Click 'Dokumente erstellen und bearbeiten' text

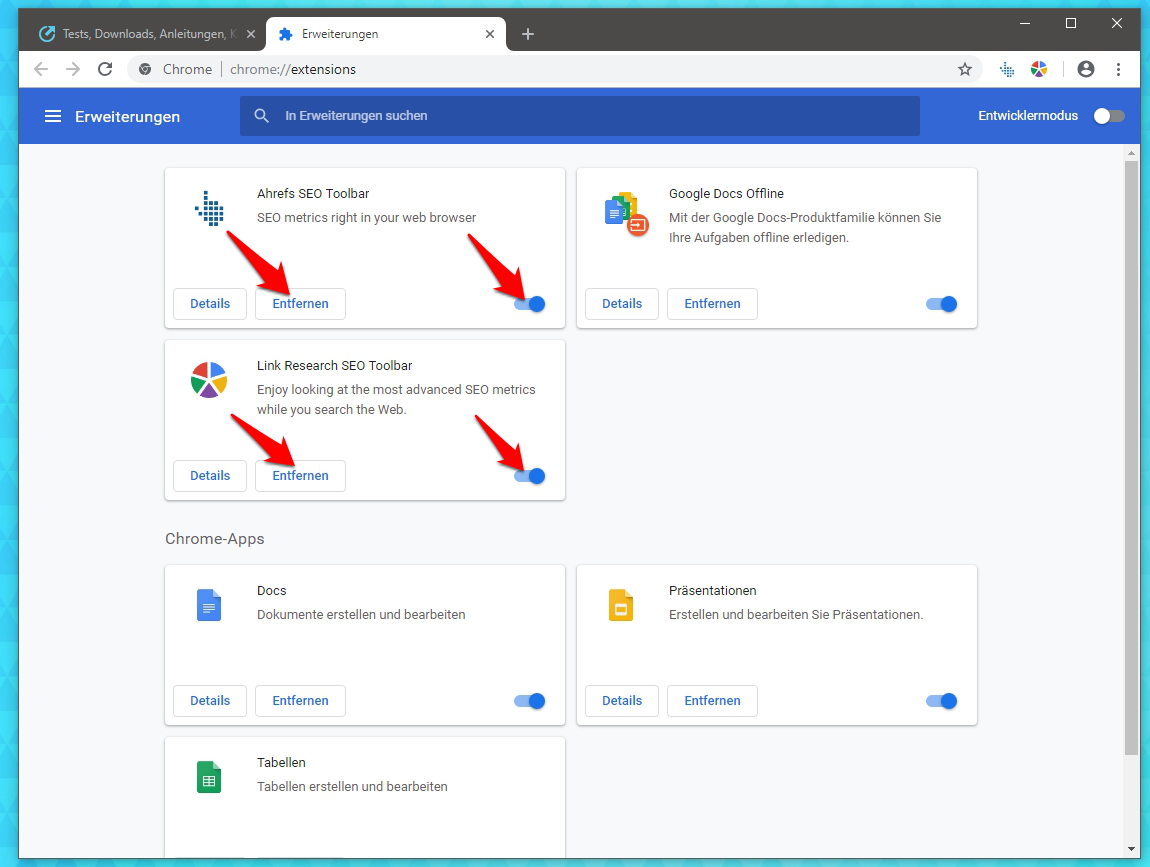[361, 615]
